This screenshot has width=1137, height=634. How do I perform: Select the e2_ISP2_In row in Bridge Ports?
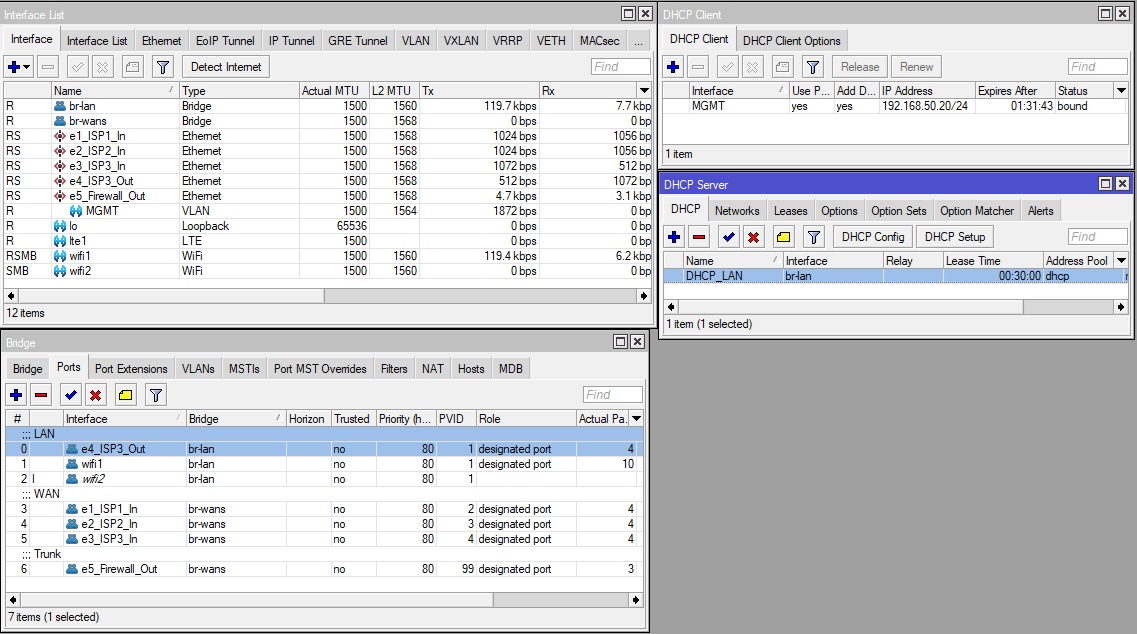point(324,524)
